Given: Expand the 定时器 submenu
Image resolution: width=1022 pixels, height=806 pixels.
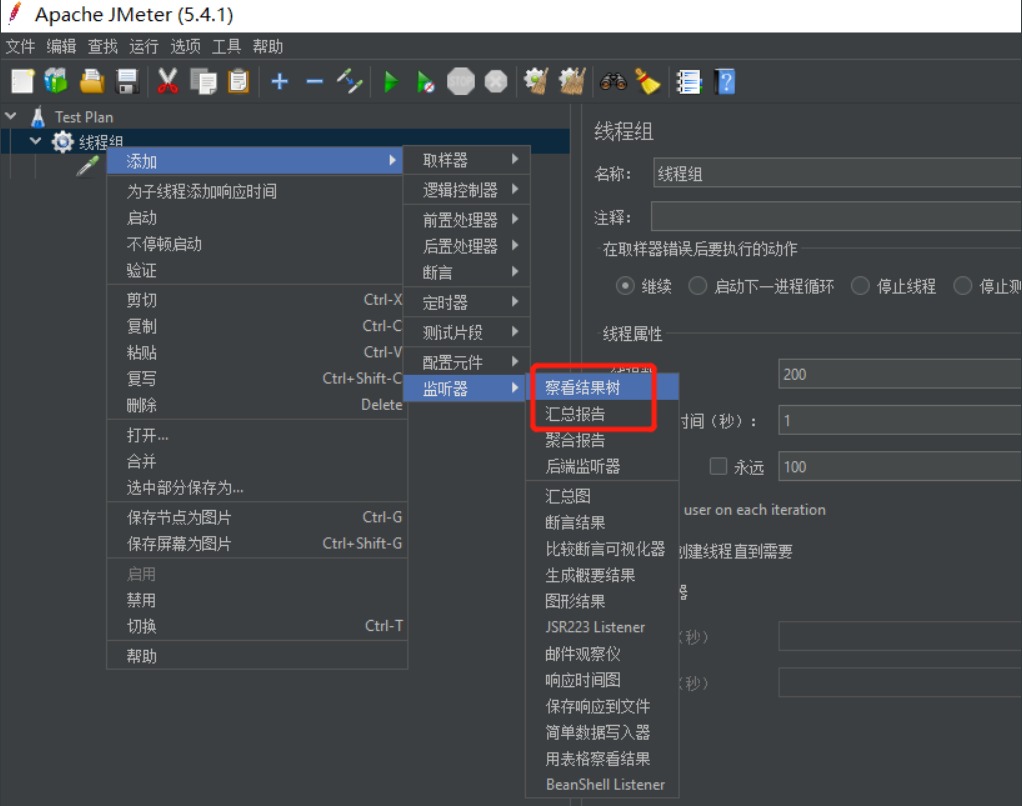Looking at the screenshot, I should (x=466, y=302).
